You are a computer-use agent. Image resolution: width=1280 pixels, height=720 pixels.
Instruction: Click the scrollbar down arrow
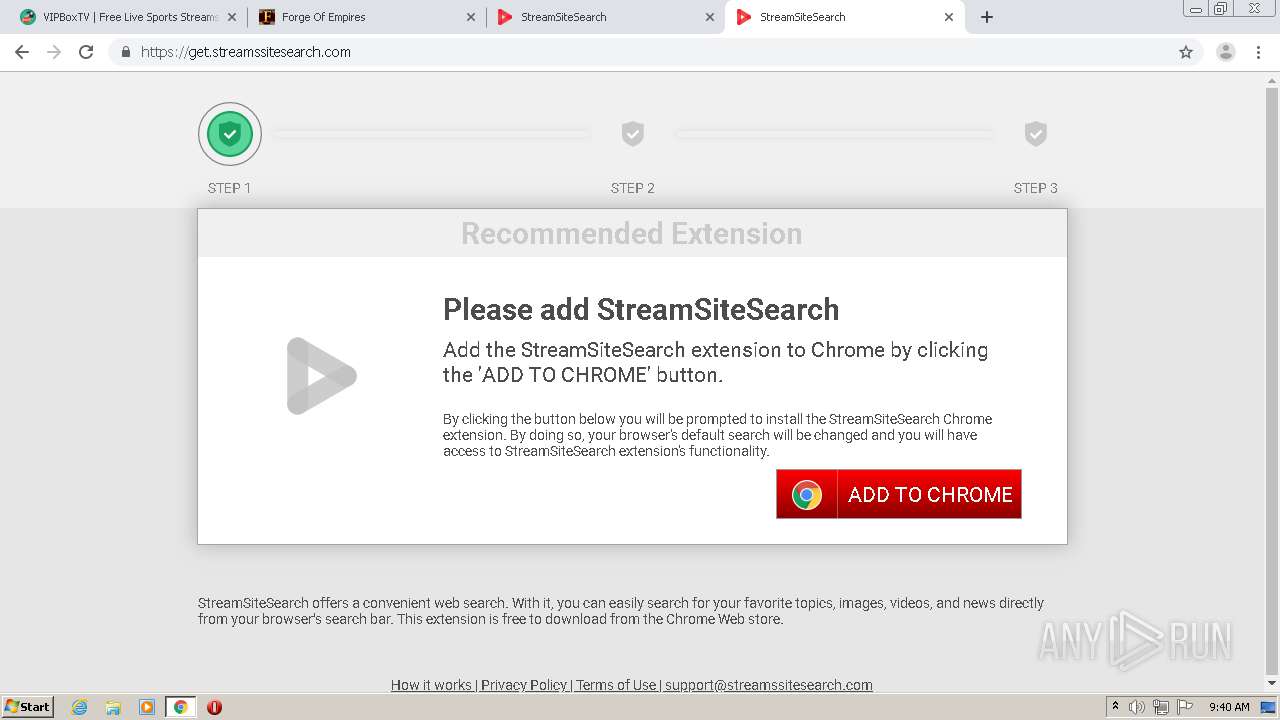click(x=1272, y=686)
